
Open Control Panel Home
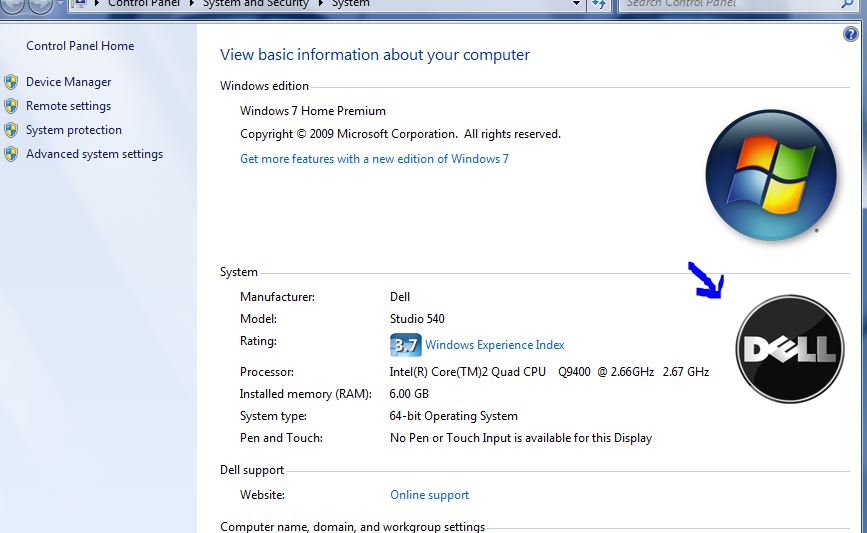80,46
